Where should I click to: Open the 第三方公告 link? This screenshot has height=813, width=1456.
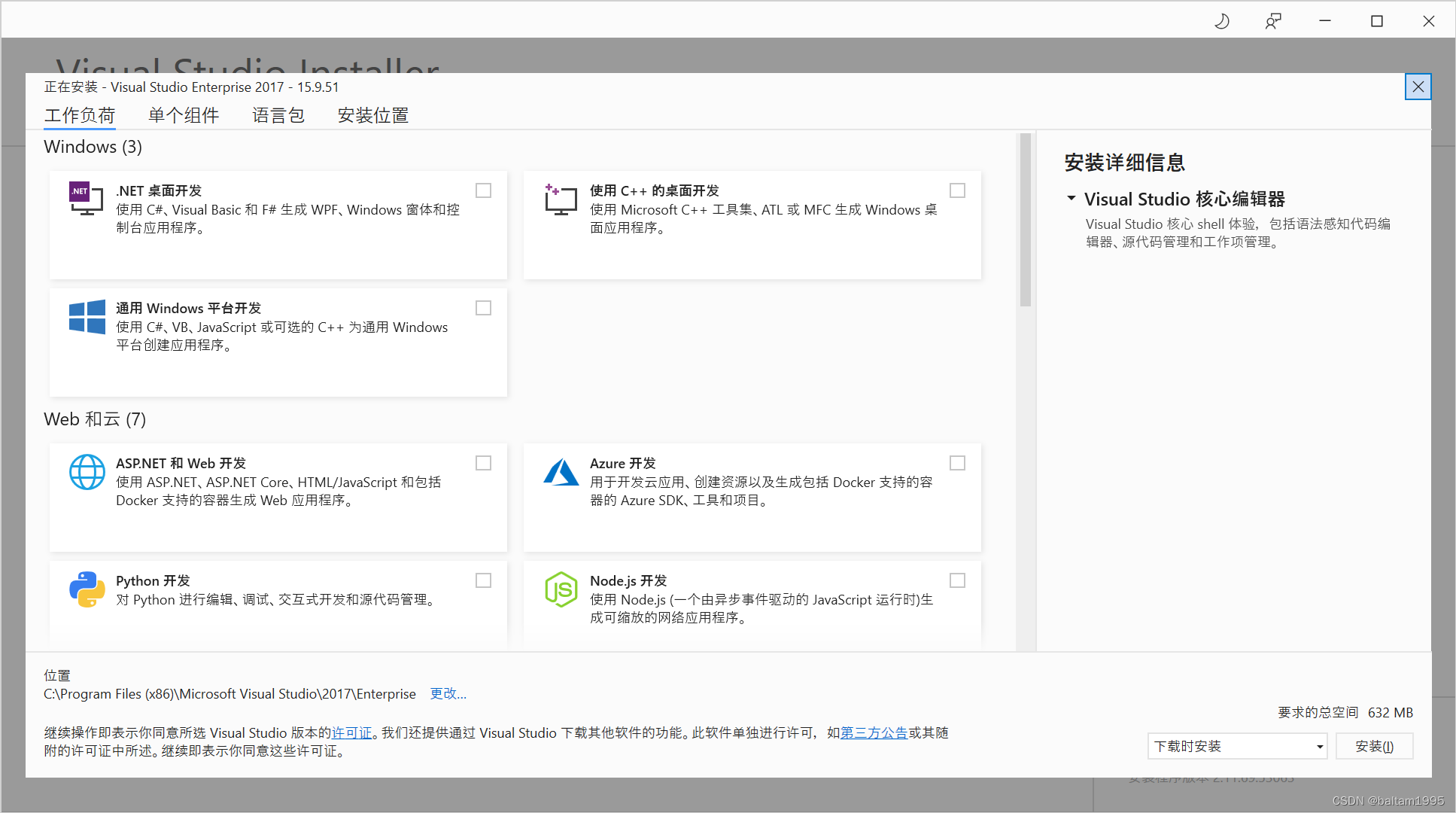(874, 732)
